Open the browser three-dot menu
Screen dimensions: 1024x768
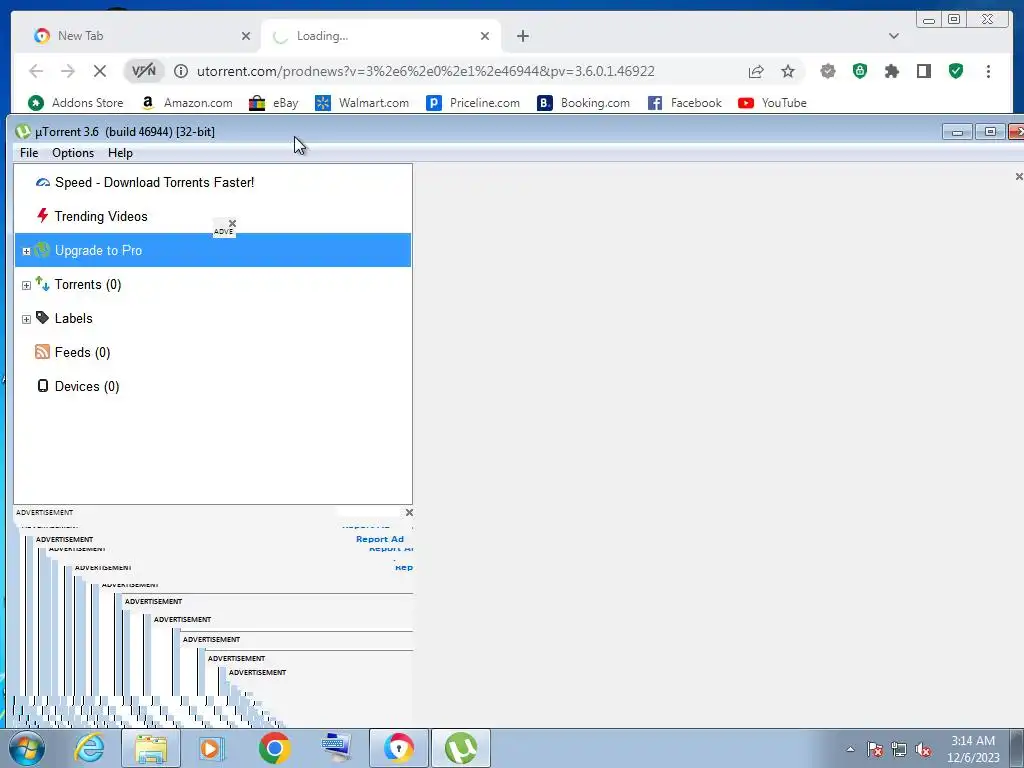pos(988,71)
